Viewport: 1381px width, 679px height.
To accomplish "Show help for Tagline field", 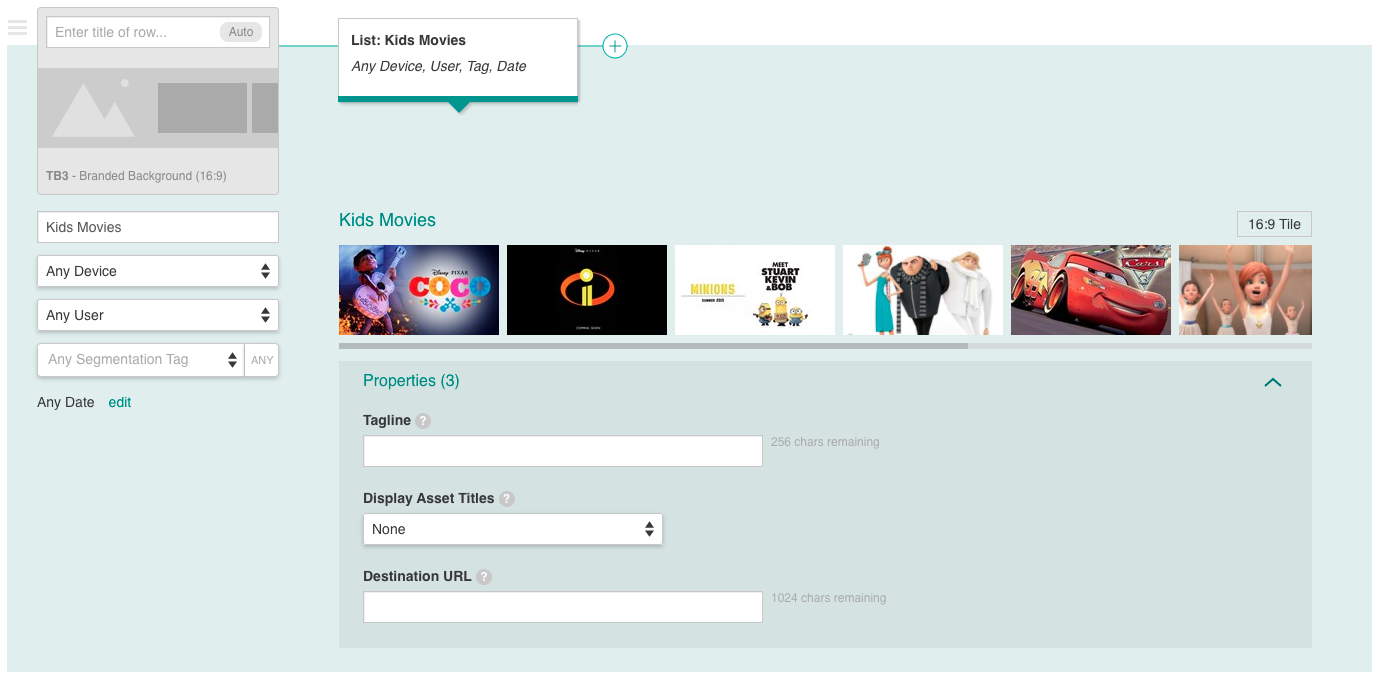I will [423, 421].
